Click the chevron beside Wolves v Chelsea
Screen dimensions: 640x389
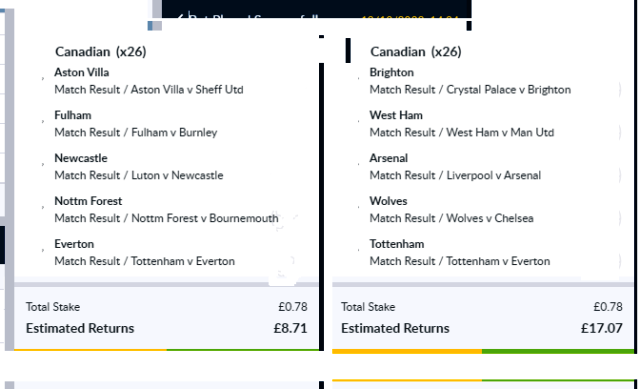[x=620, y=218]
